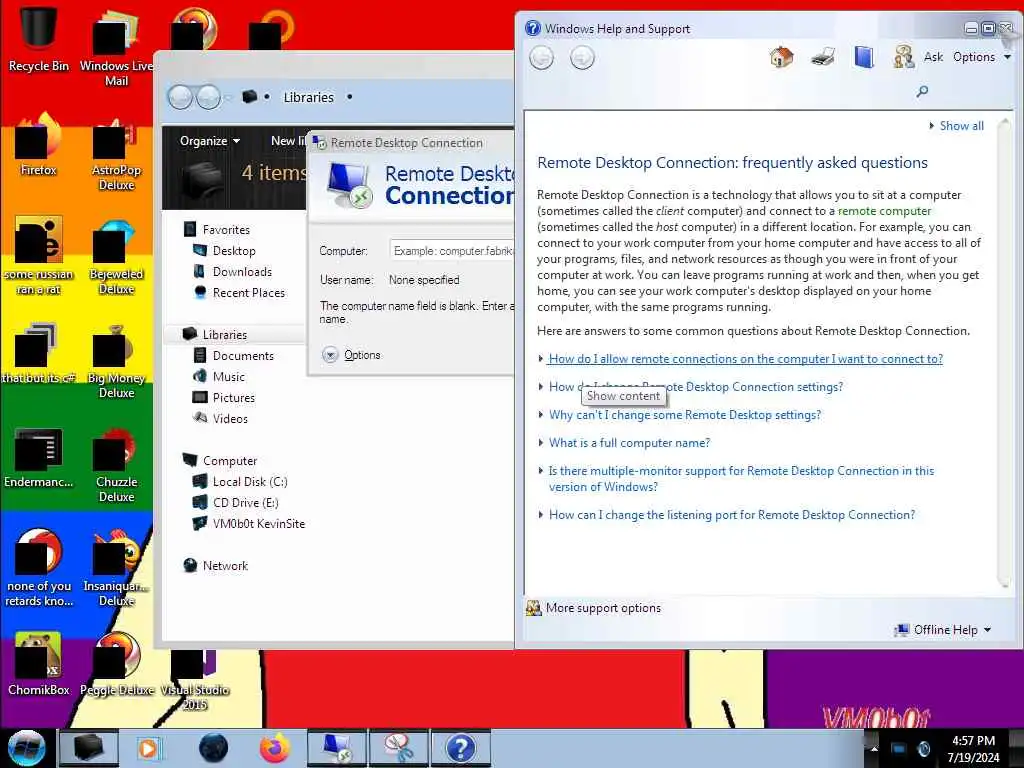Click Explorer back navigation button
Image resolution: width=1024 pixels, height=768 pixels.
click(180, 97)
